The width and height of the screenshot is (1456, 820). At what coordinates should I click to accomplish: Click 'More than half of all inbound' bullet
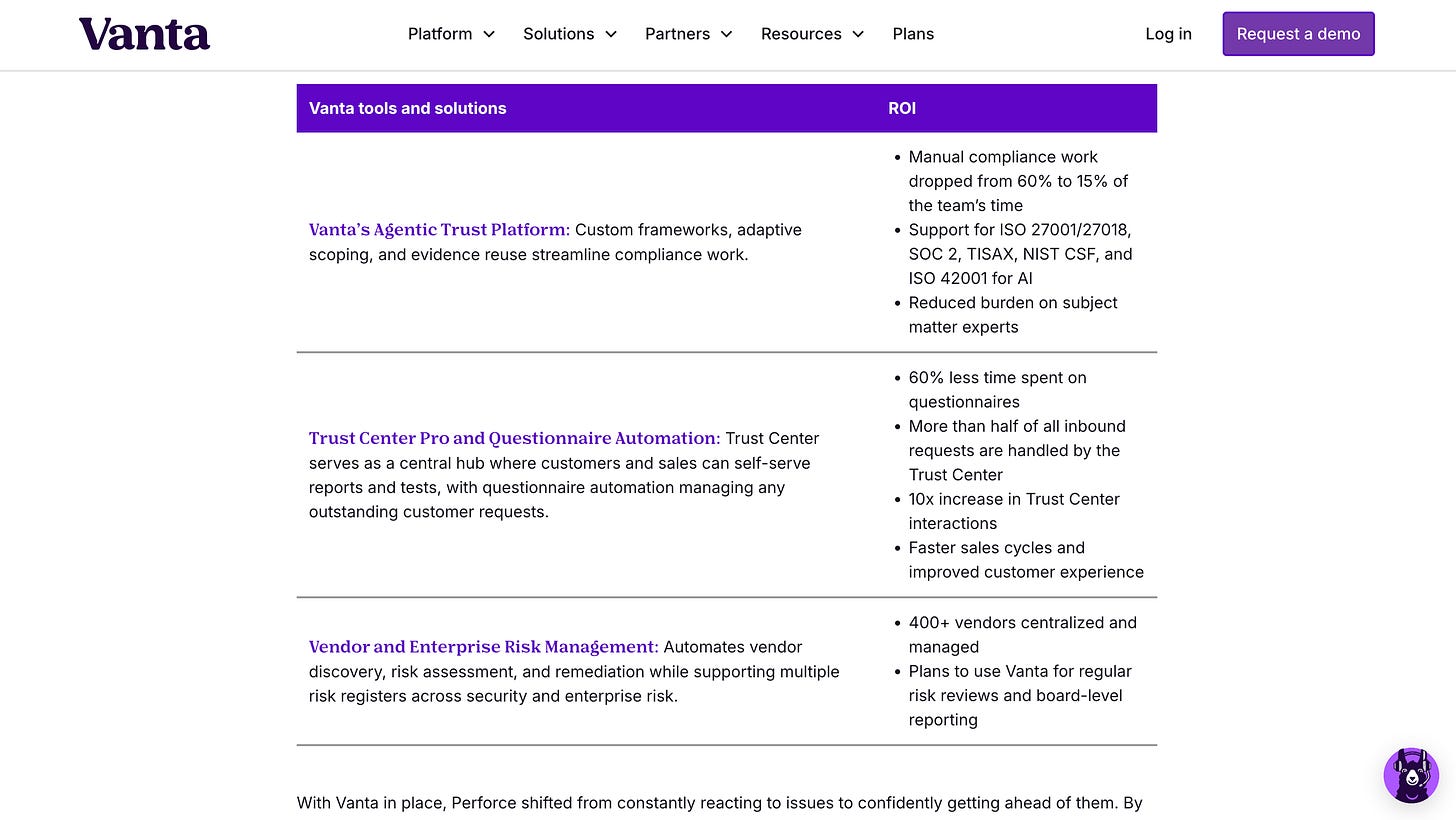1017,450
